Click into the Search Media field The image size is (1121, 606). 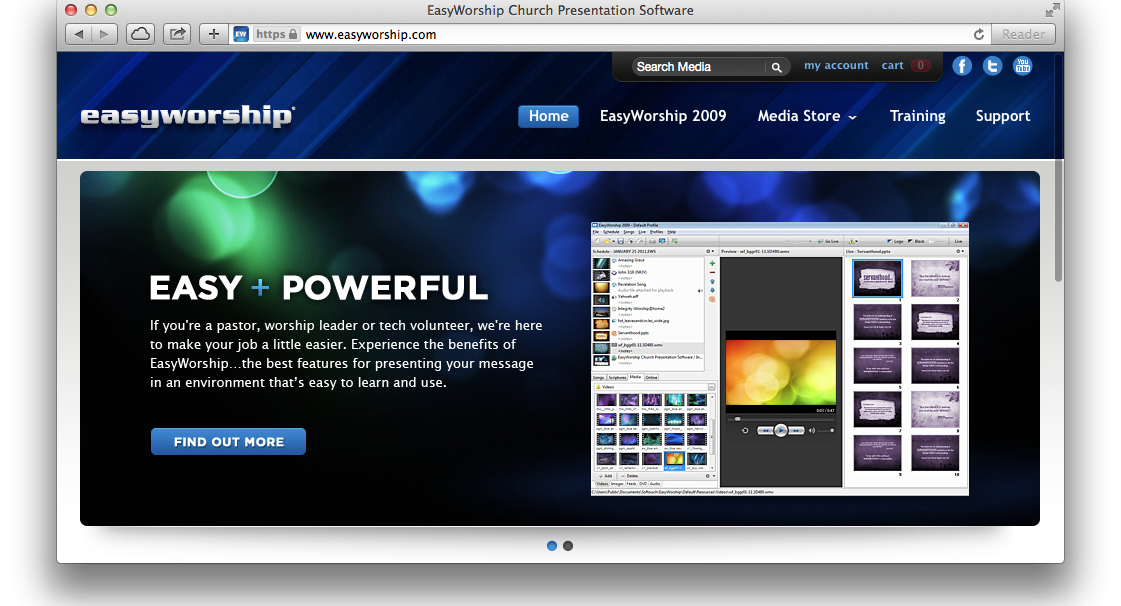pos(699,67)
